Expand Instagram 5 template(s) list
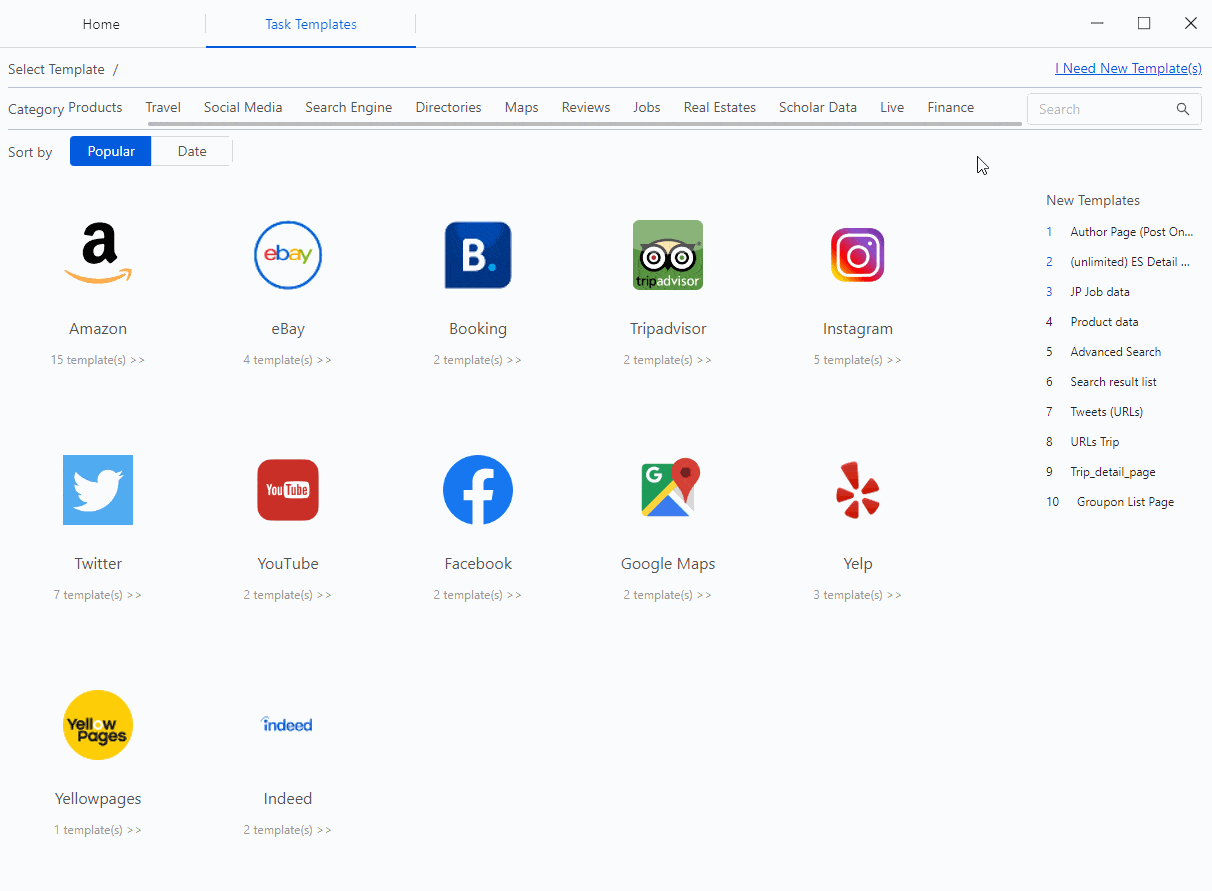This screenshot has height=891, width=1212. pyautogui.click(x=858, y=360)
